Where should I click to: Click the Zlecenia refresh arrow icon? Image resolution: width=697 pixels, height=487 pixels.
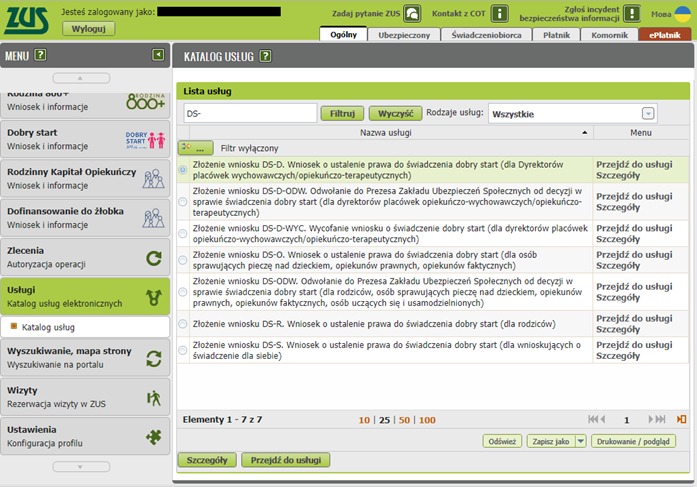click(x=154, y=258)
